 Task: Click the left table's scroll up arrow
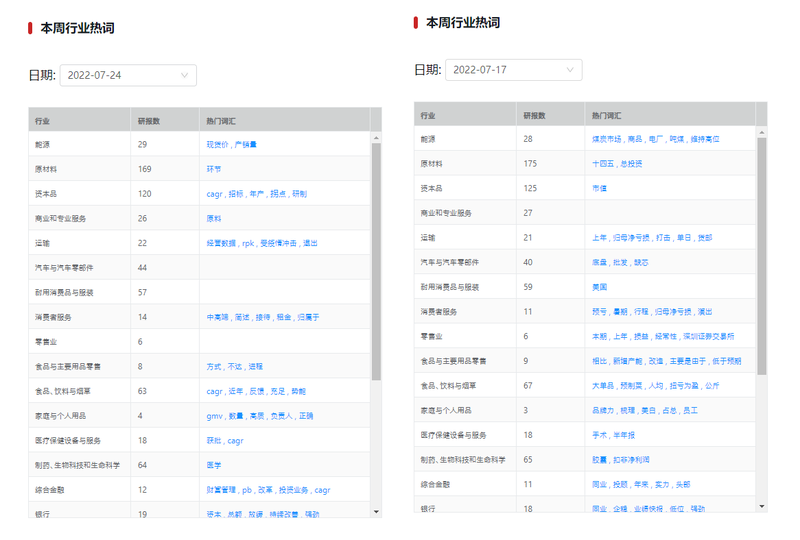coord(376,137)
